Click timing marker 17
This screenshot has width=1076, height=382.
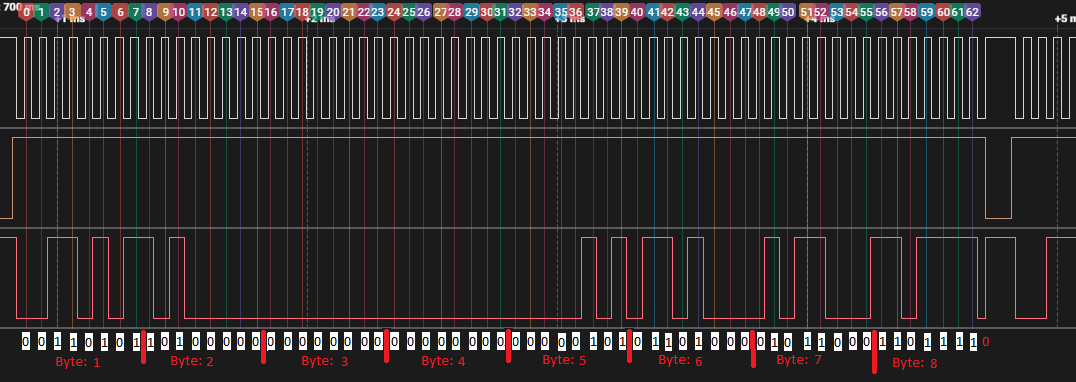[288, 12]
